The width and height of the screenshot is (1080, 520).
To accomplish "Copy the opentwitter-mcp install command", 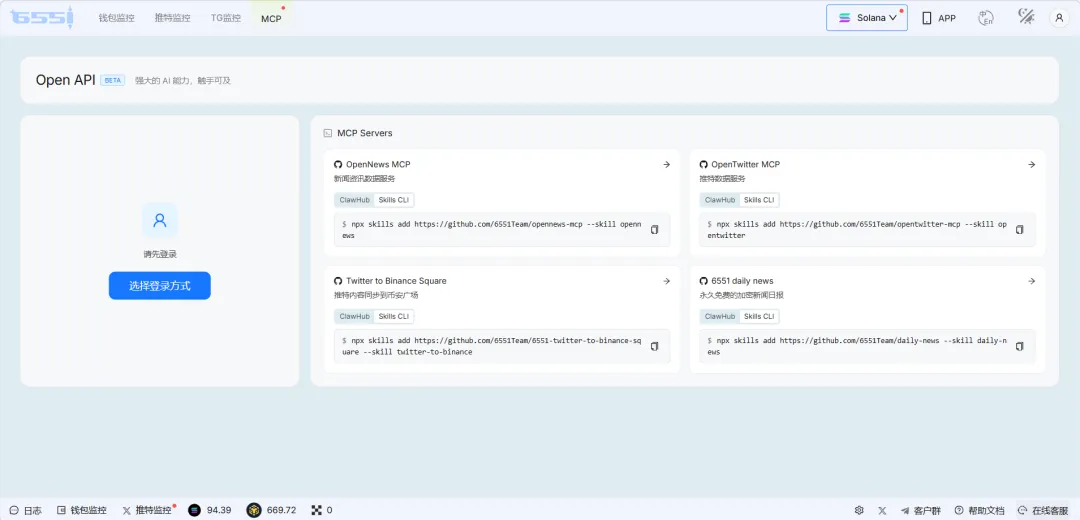I will (x=1019, y=229).
